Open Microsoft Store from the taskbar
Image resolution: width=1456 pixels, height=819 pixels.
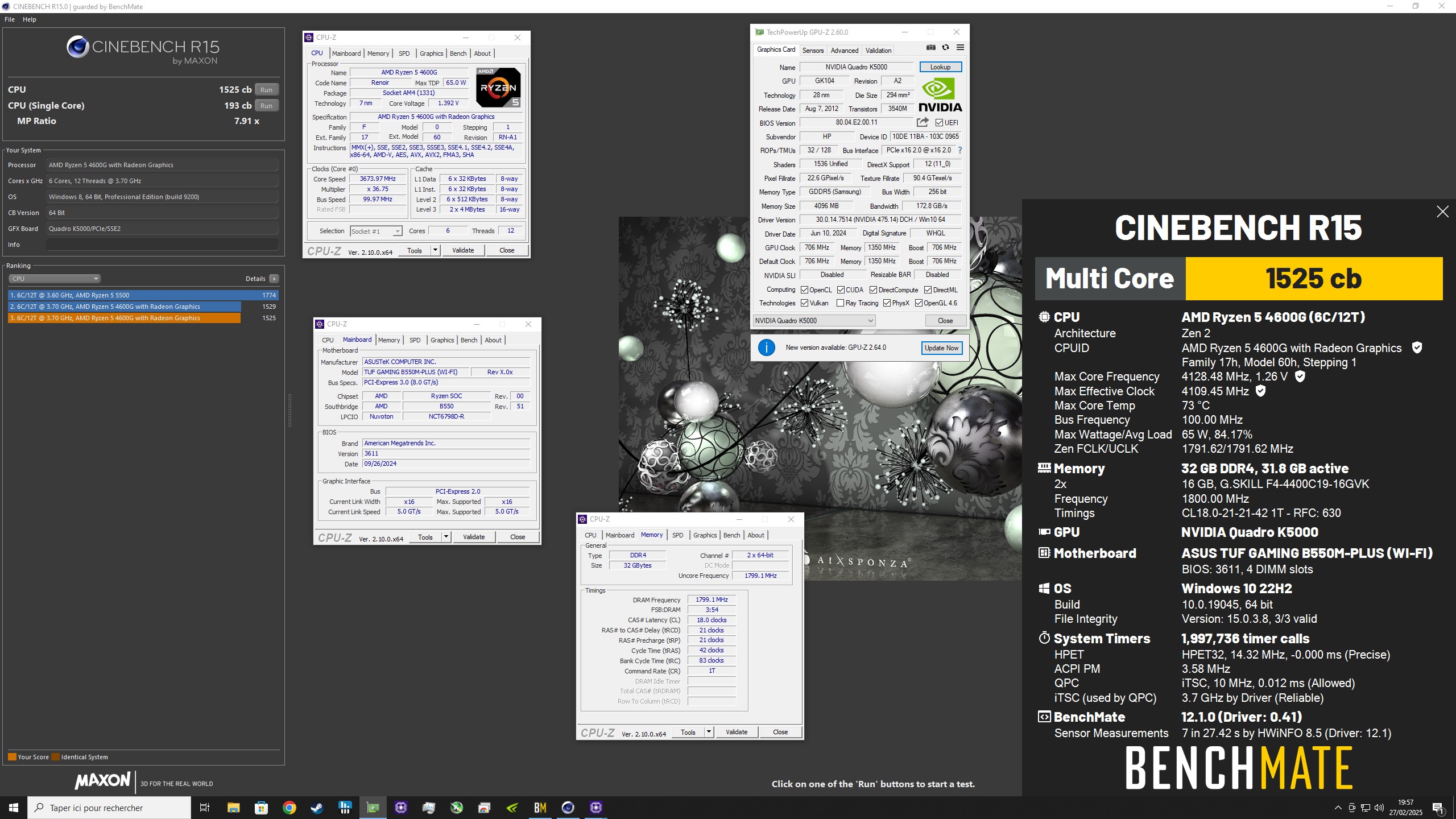click(x=261, y=808)
